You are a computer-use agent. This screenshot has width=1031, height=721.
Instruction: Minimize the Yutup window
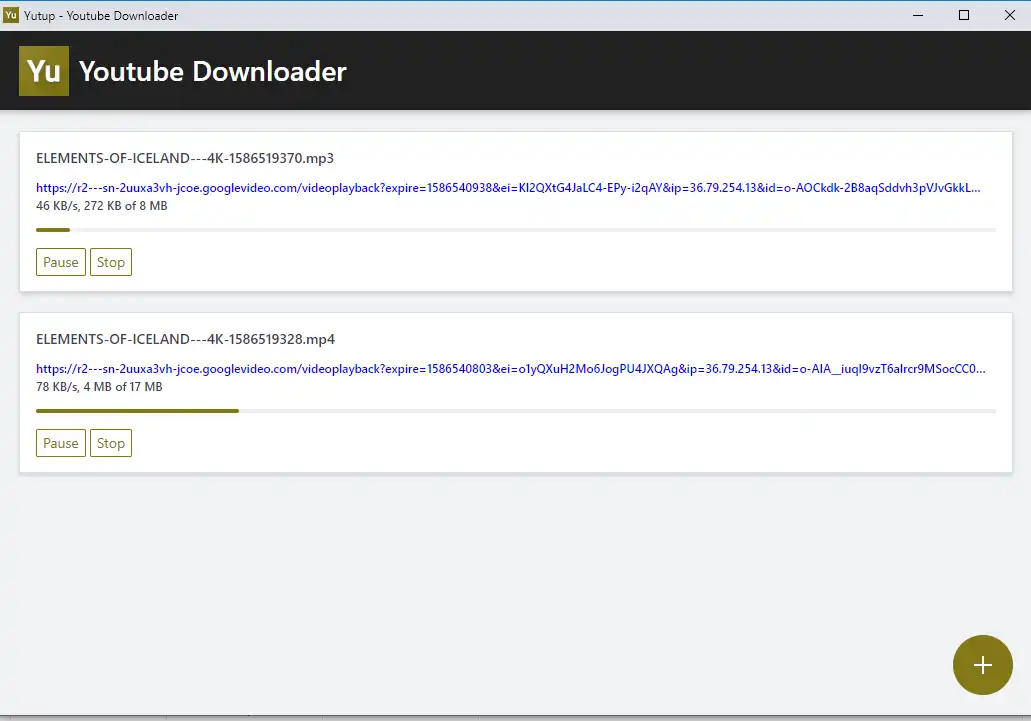918,15
